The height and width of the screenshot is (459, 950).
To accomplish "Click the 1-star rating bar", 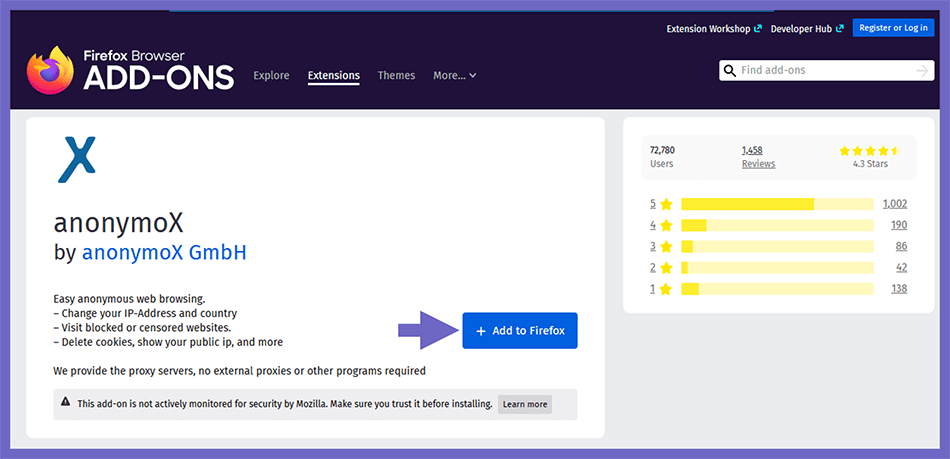I will click(x=777, y=289).
